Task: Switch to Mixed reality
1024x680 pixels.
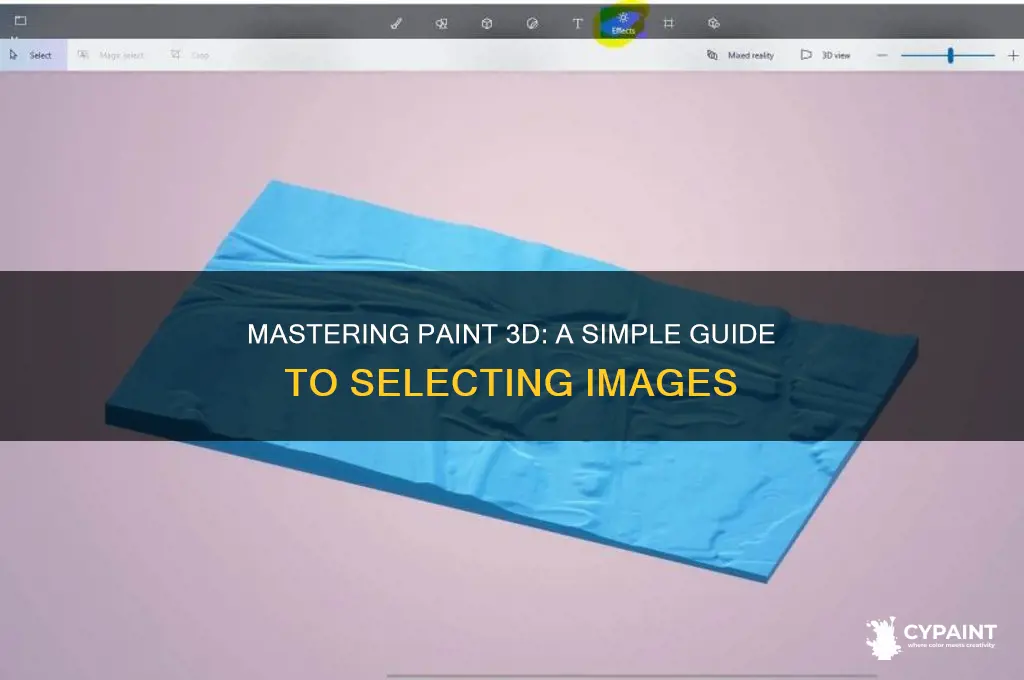Action: [x=741, y=56]
